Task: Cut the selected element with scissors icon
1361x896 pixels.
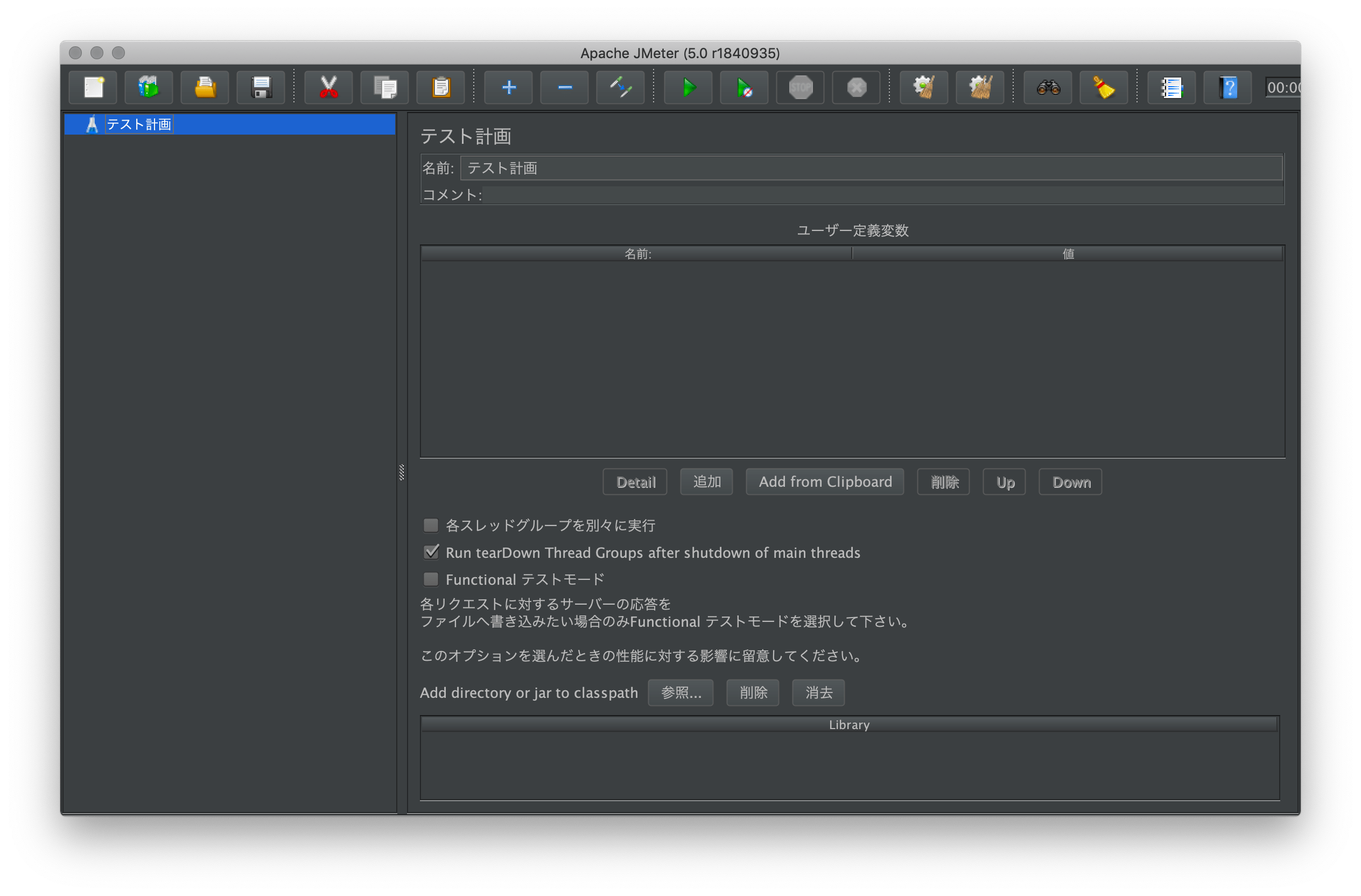Action: [328, 87]
